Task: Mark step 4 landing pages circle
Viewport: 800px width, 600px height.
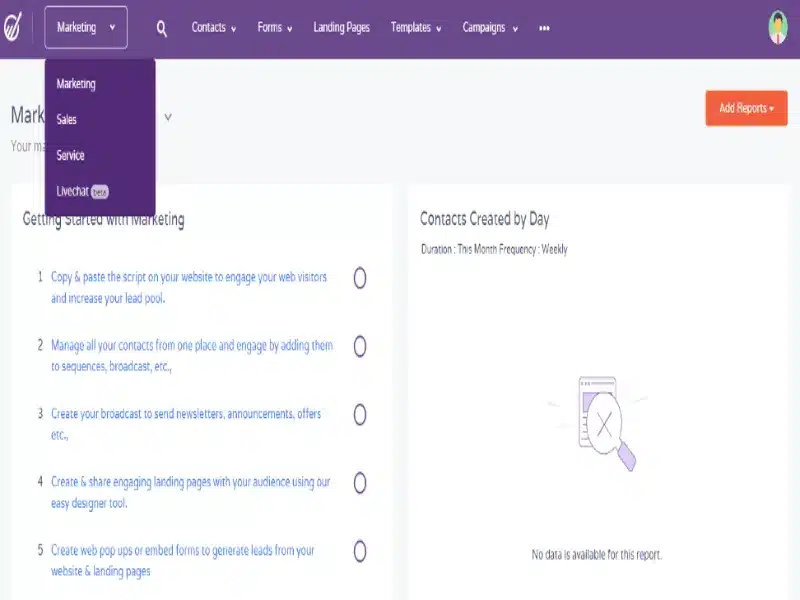Action: click(x=360, y=483)
